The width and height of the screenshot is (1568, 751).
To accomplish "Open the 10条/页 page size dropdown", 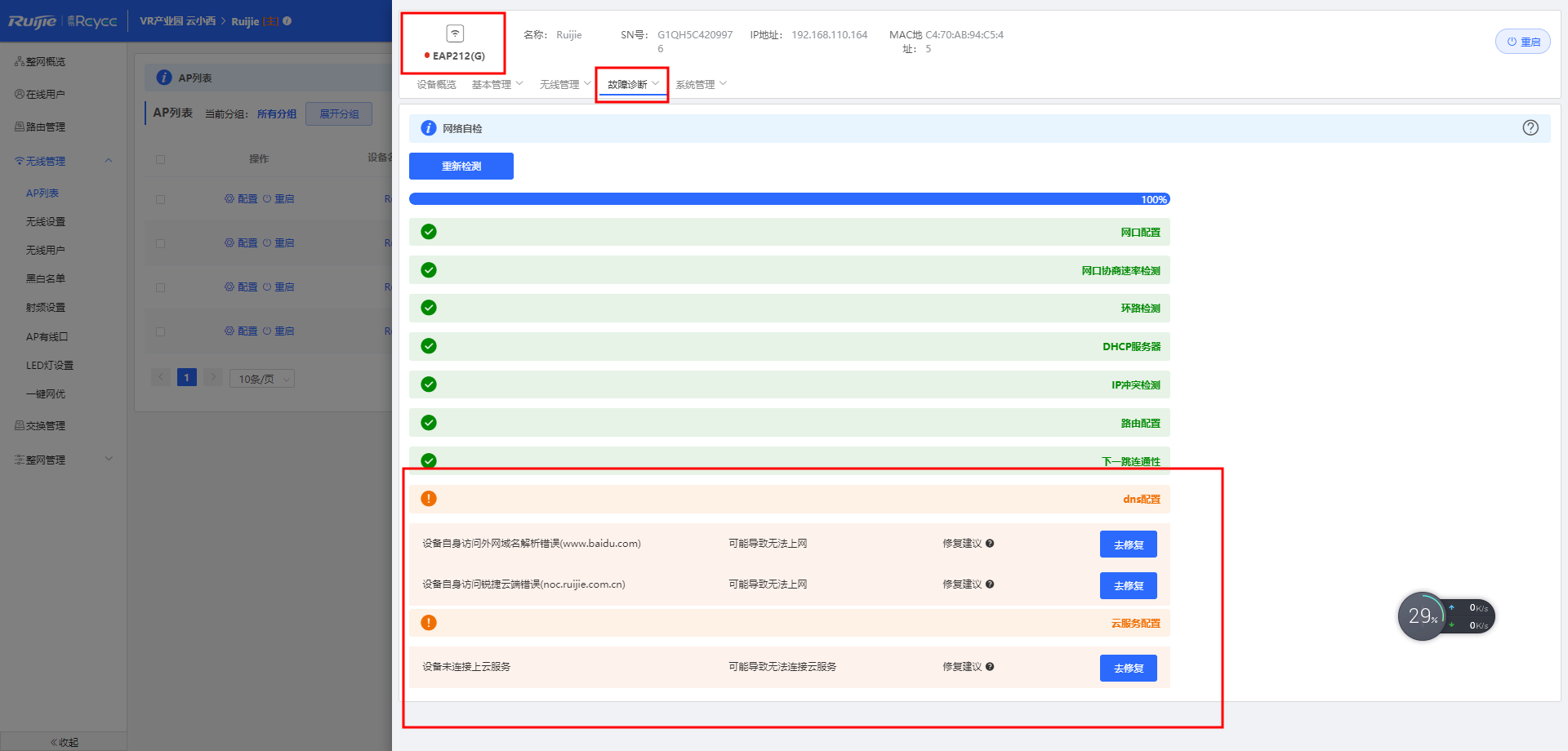I will [261, 379].
